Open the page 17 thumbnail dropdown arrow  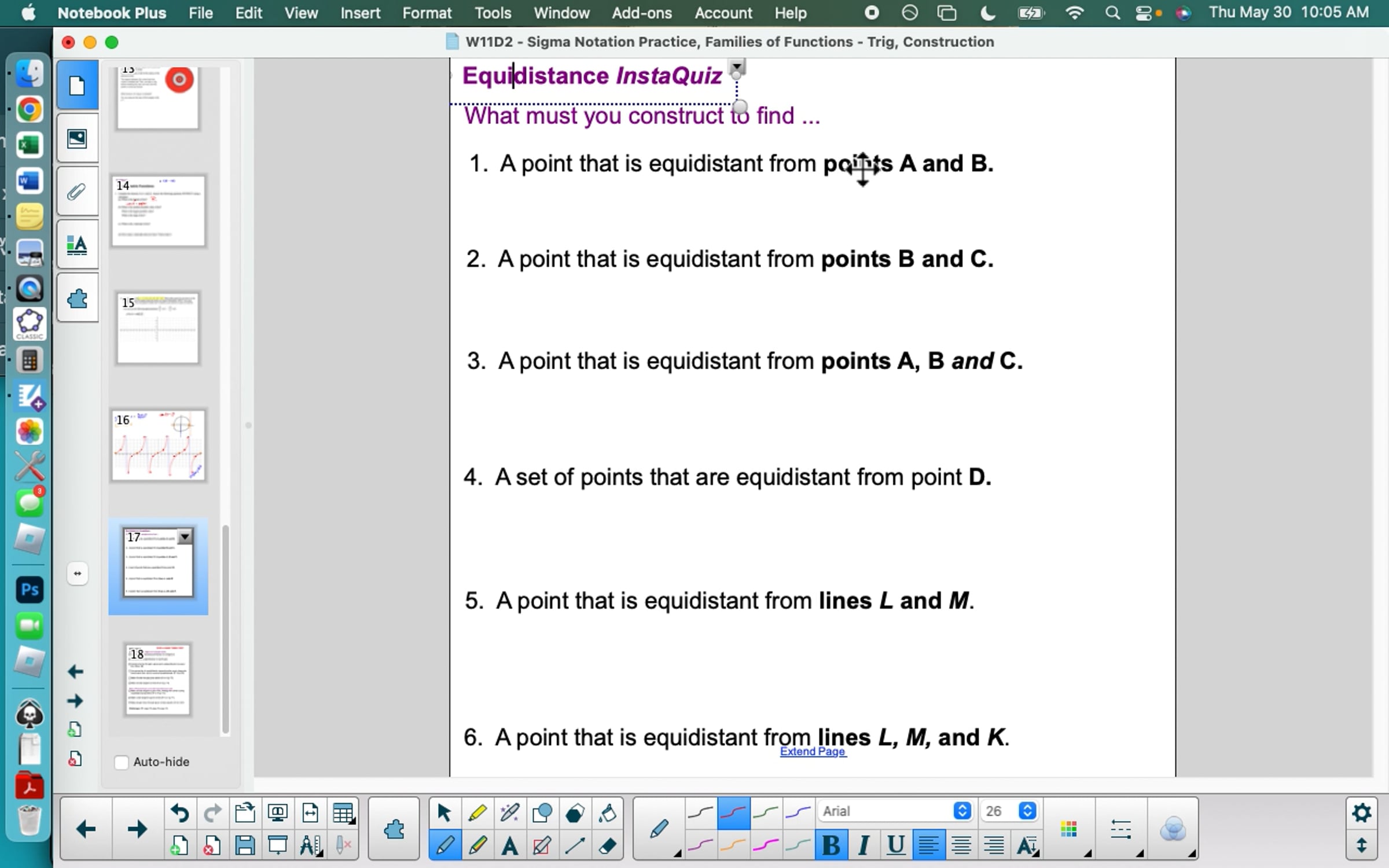pyautogui.click(x=185, y=537)
